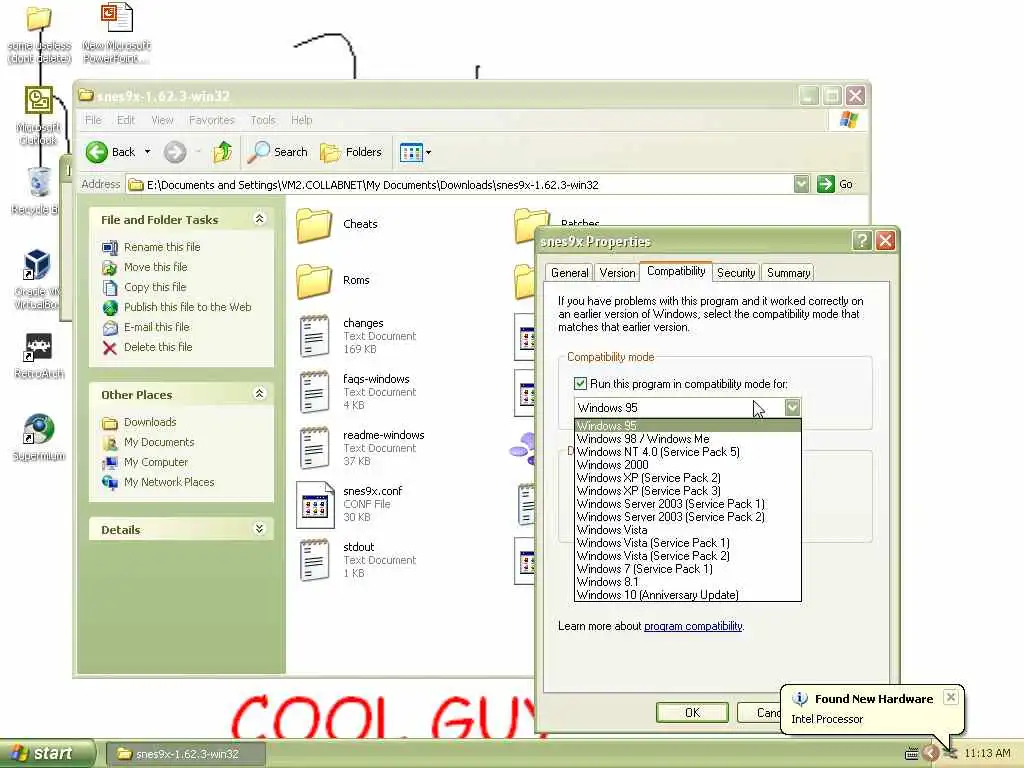
Task: Click the Forward arrow icon in Explorer toolbar
Action: [174, 152]
